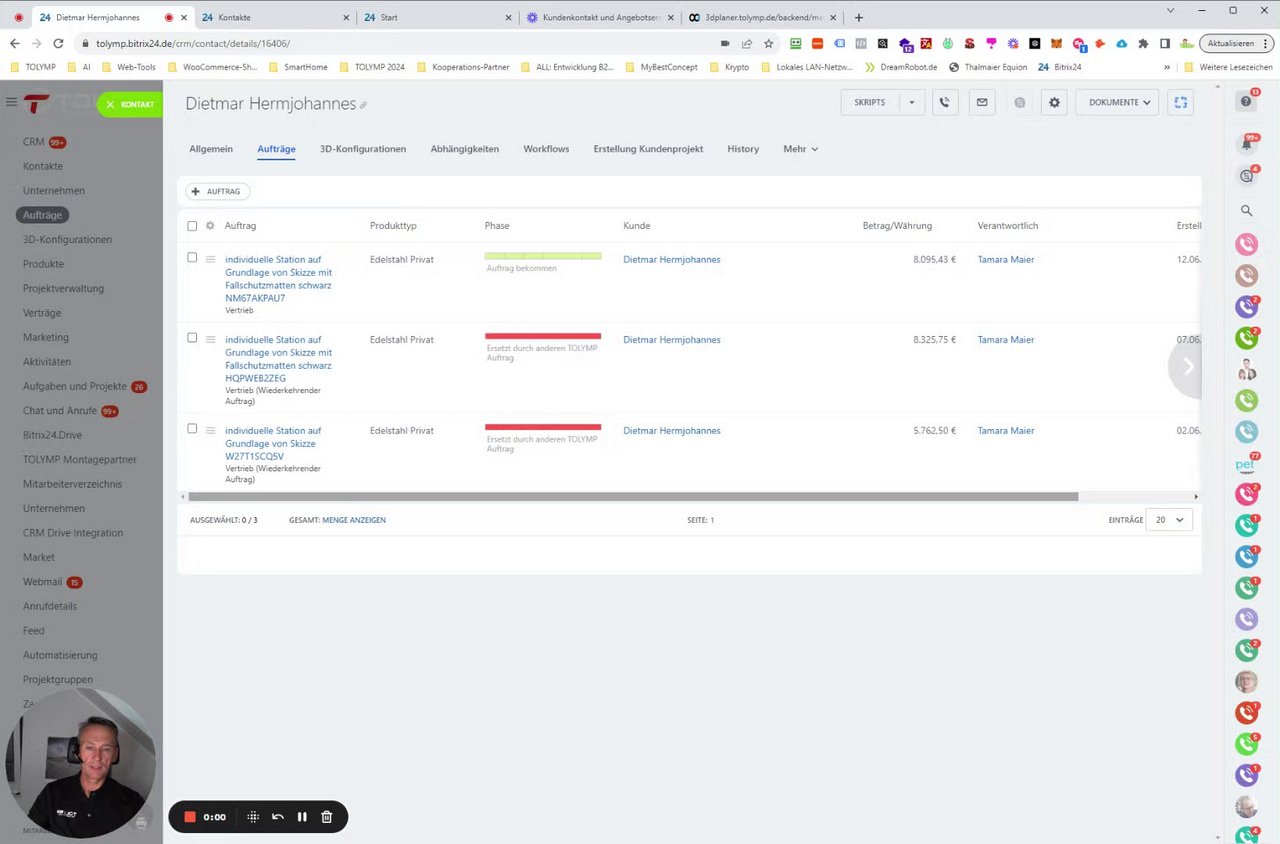Open the help question mark icon
This screenshot has width=1280, height=844.
point(1246,101)
